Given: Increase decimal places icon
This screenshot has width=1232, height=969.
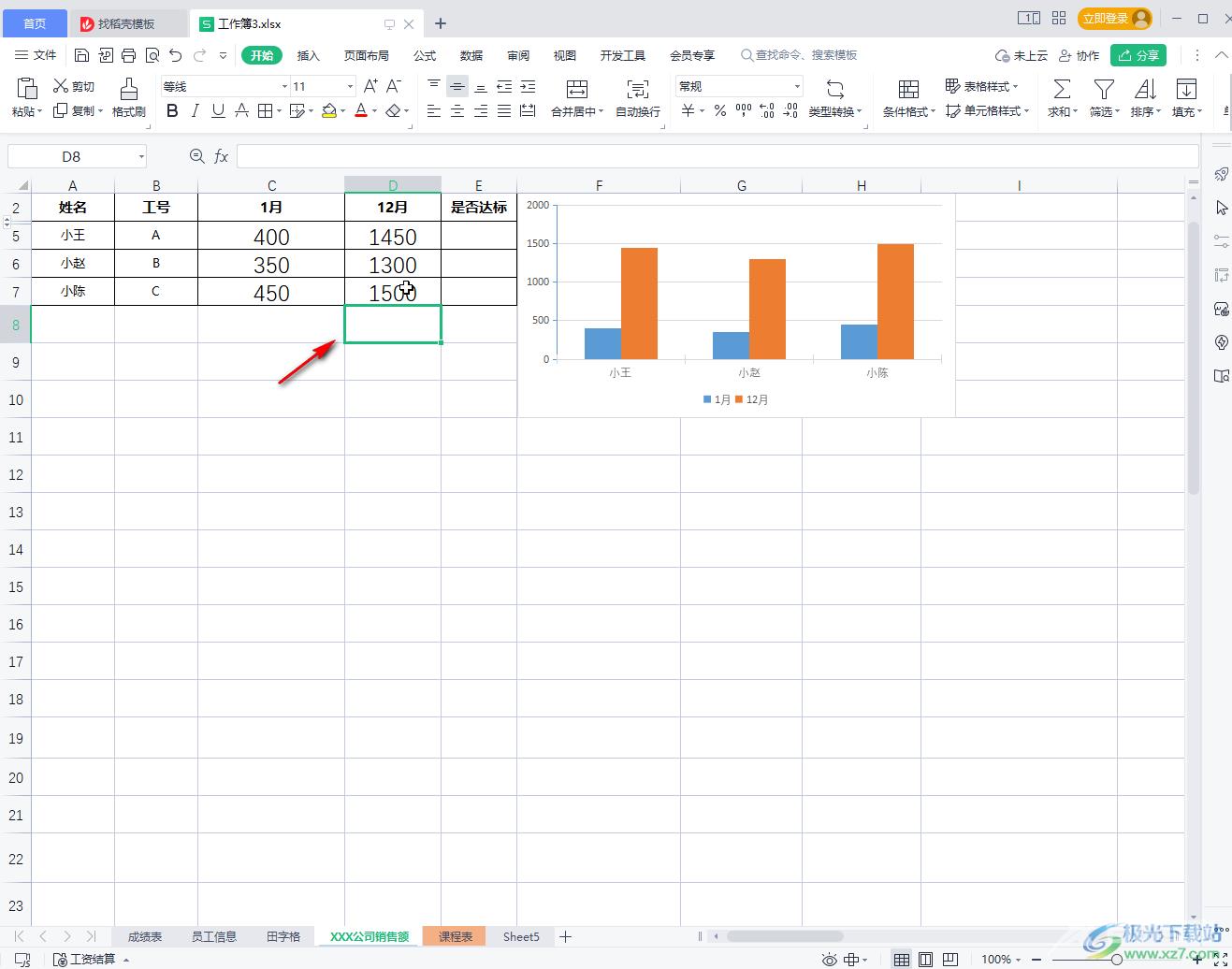Looking at the screenshot, I should pyautogui.click(x=767, y=110).
